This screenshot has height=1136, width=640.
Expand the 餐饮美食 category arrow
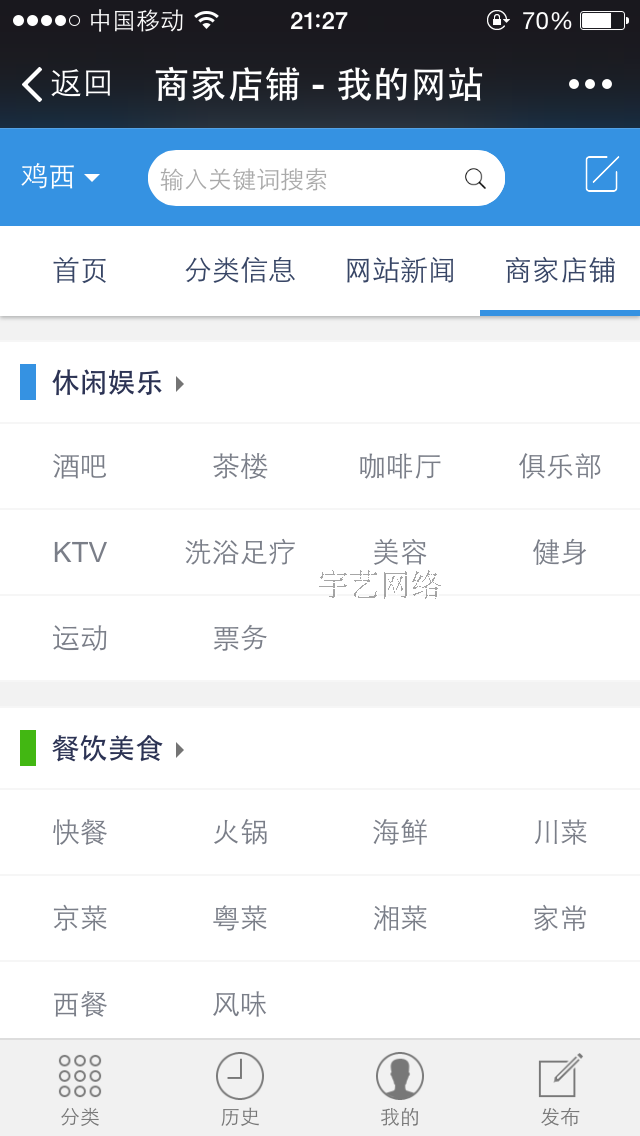[181, 749]
